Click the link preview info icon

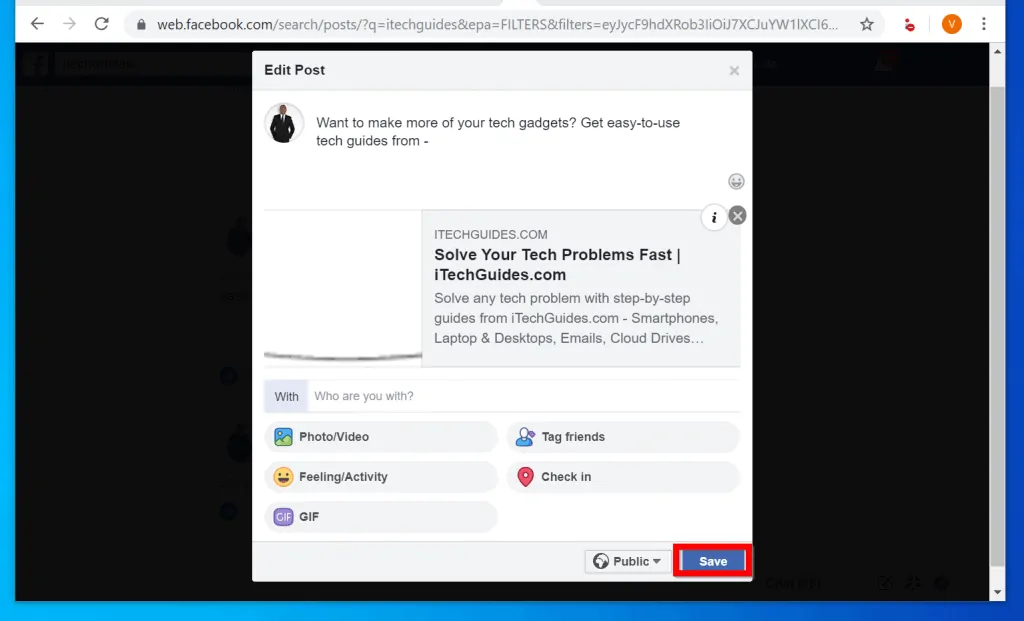tap(714, 217)
